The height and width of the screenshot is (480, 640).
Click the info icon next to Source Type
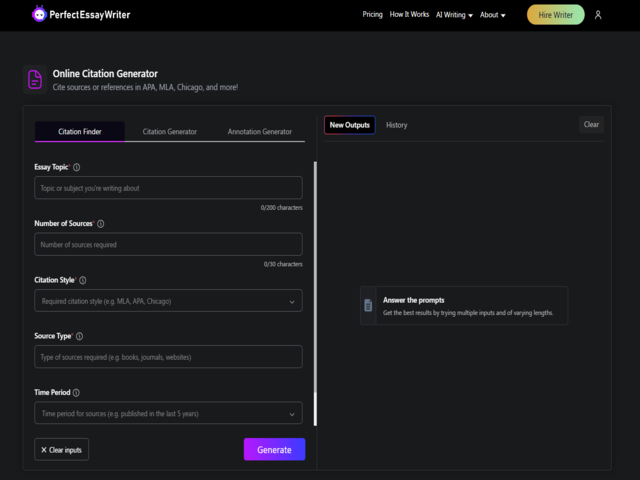[x=79, y=337]
